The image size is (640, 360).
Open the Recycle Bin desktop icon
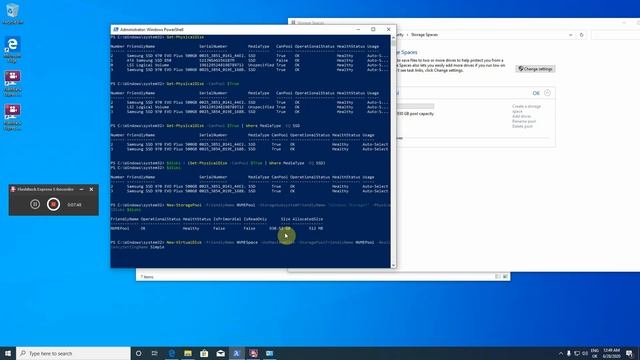tap(12, 13)
